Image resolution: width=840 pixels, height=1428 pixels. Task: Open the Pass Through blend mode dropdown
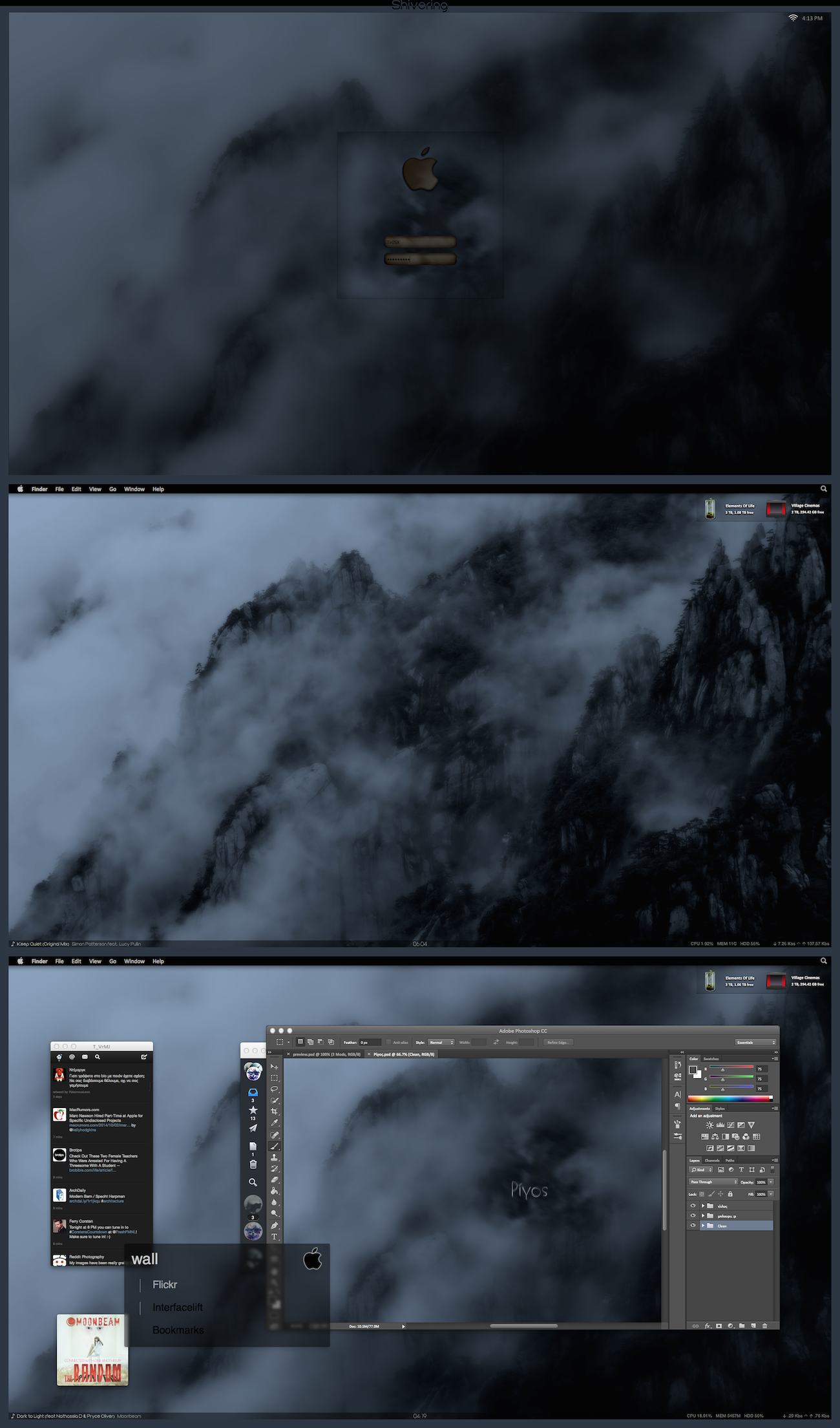point(713,1182)
